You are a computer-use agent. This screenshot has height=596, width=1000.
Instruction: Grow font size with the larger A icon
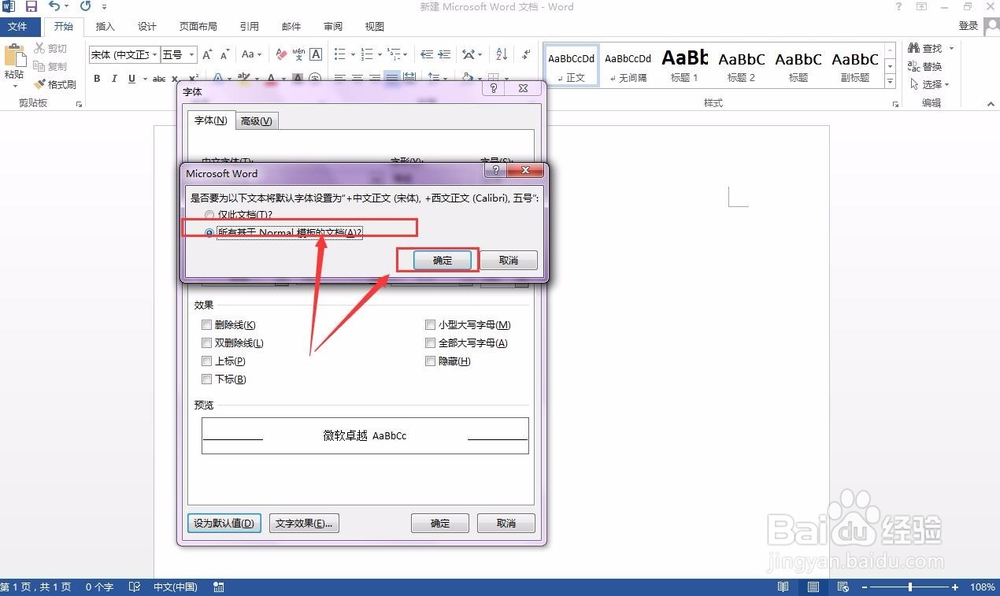(x=207, y=55)
